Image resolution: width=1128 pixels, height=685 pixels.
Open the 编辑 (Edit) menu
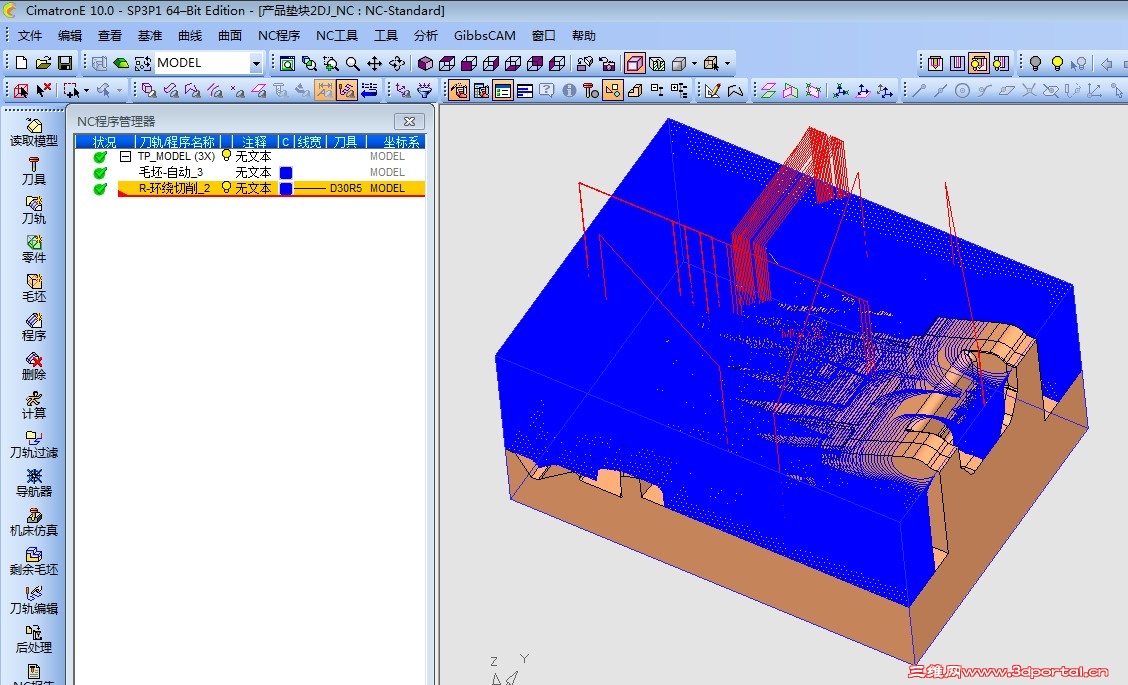pyautogui.click(x=70, y=35)
